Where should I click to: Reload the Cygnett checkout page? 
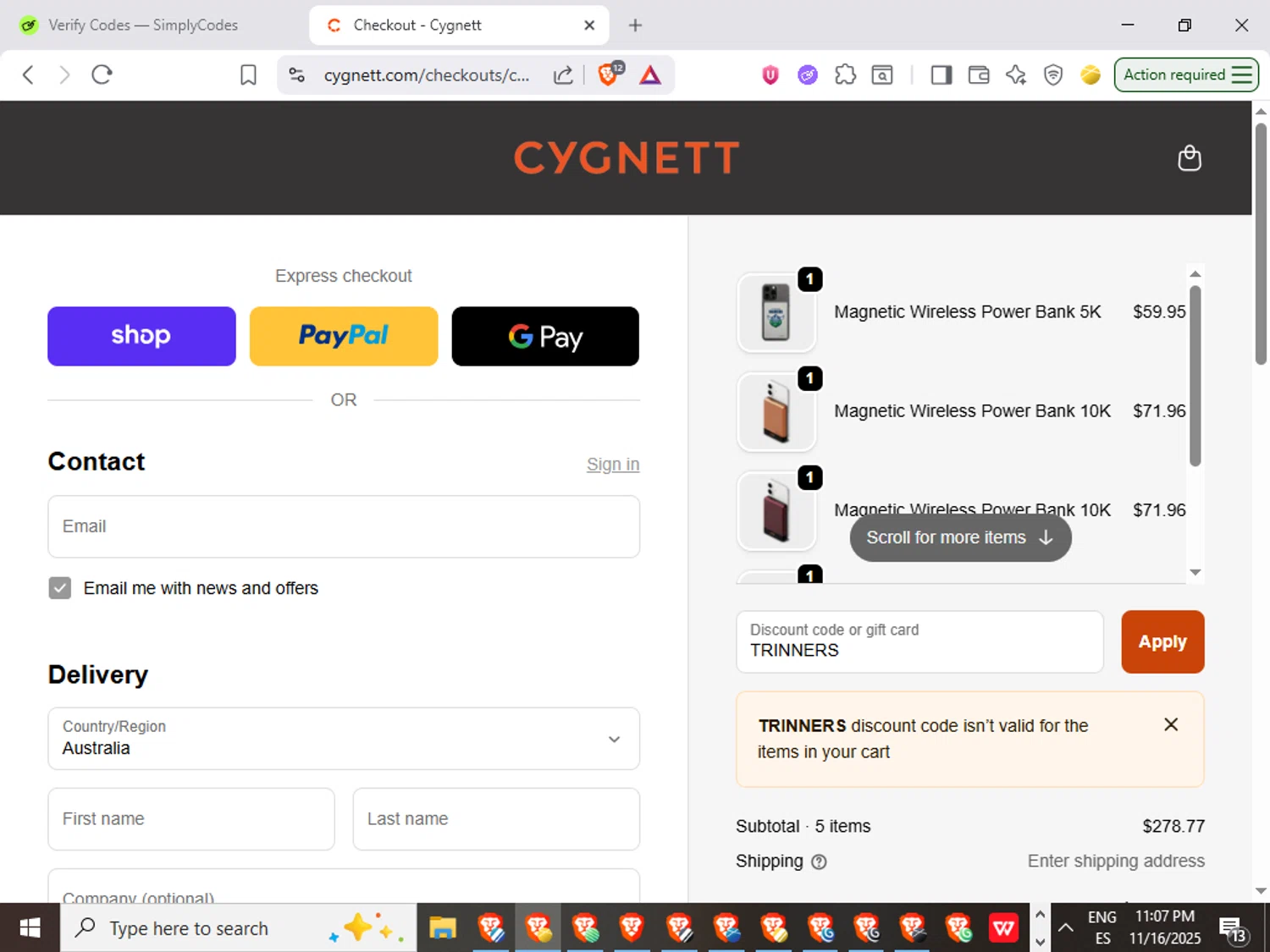point(102,74)
